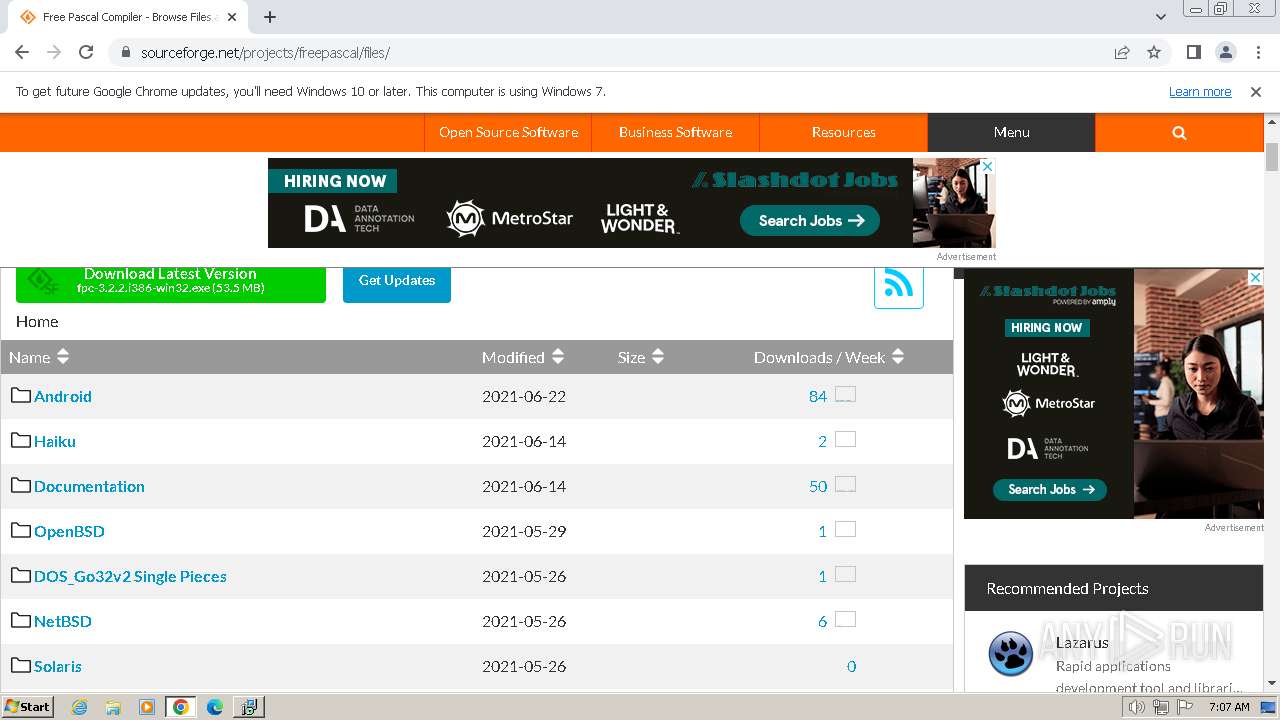Image resolution: width=1280 pixels, height=720 pixels.
Task: Click the browser back arrow
Action: (22, 52)
